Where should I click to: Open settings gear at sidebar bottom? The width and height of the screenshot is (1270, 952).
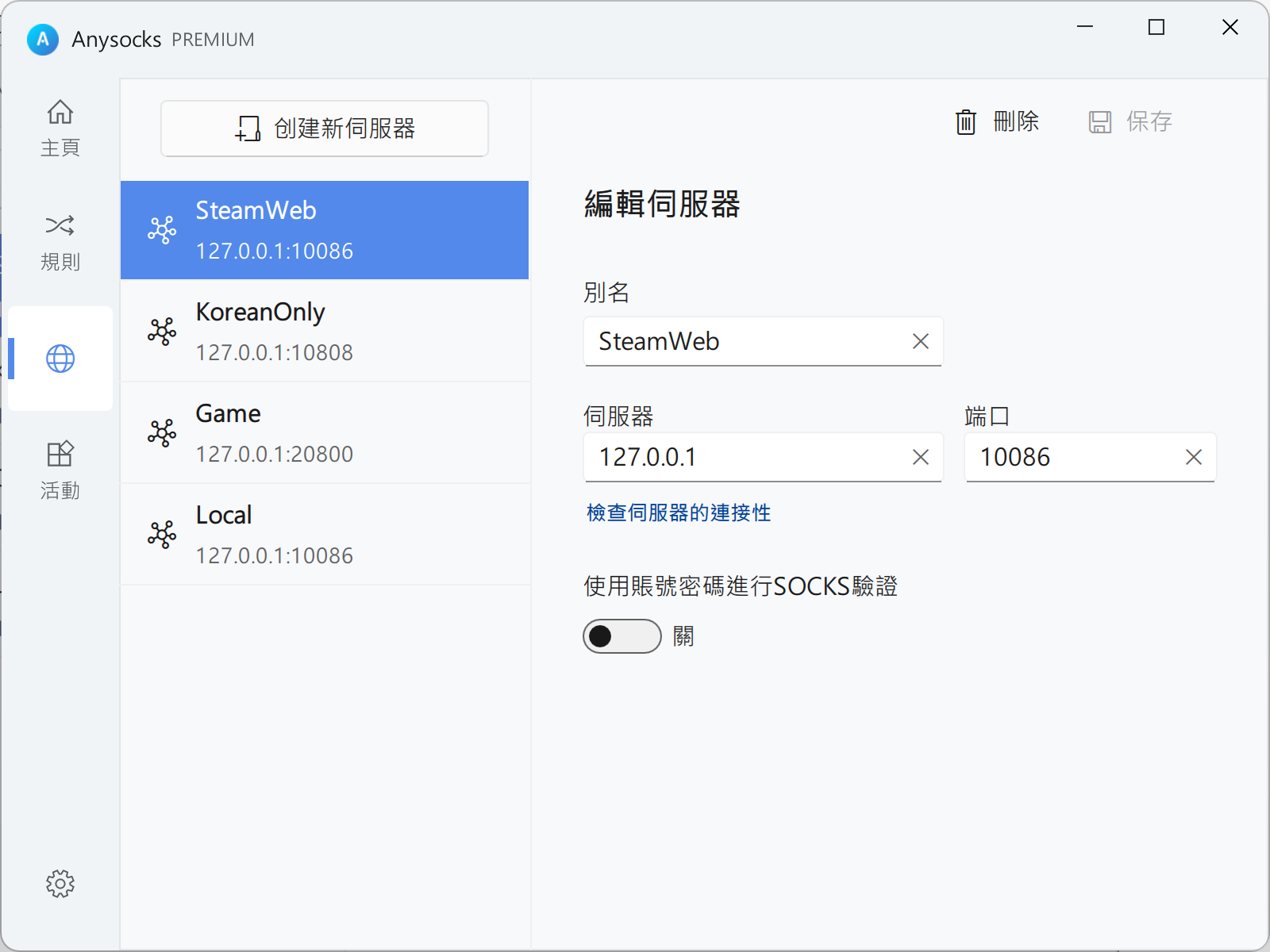coord(60,883)
